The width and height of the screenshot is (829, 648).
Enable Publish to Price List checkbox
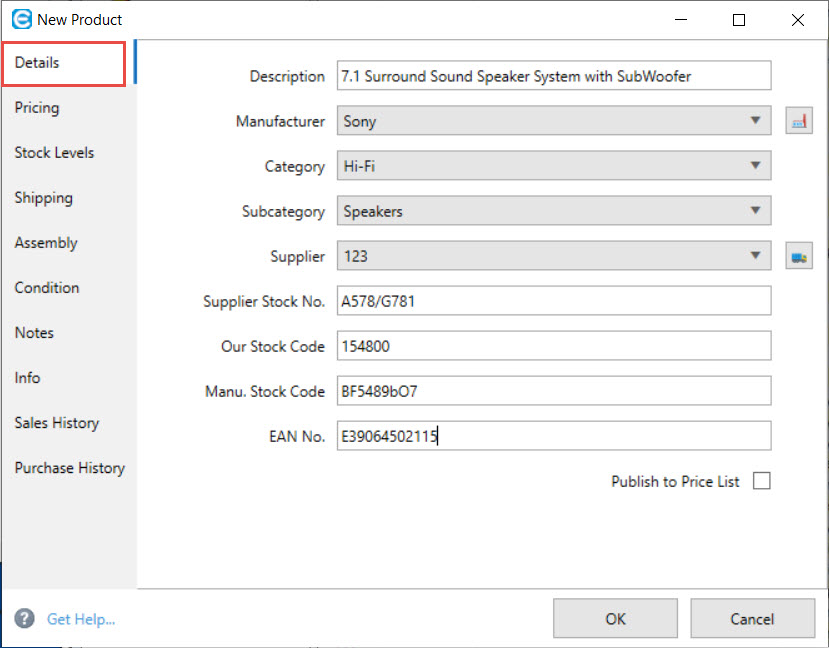tap(762, 481)
